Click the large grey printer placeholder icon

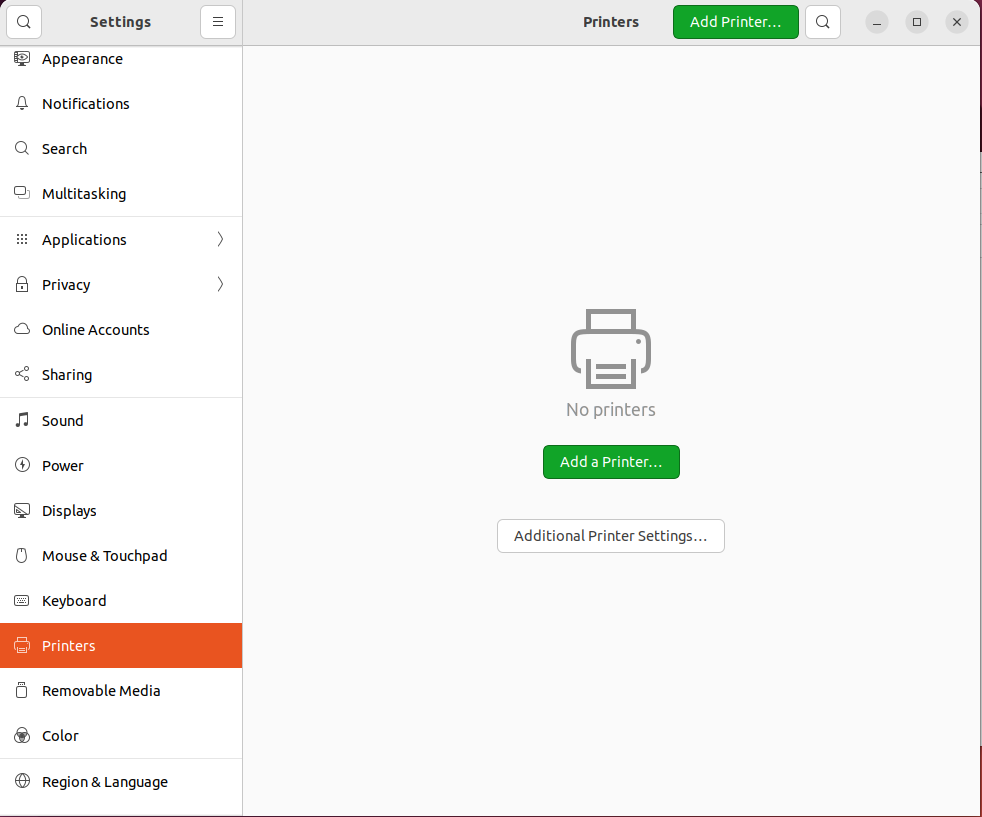pyautogui.click(x=610, y=349)
